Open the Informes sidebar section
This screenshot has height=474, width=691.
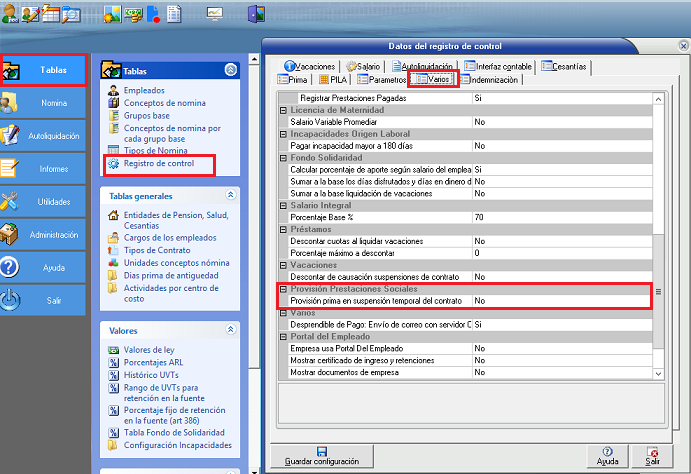(42, 168)
